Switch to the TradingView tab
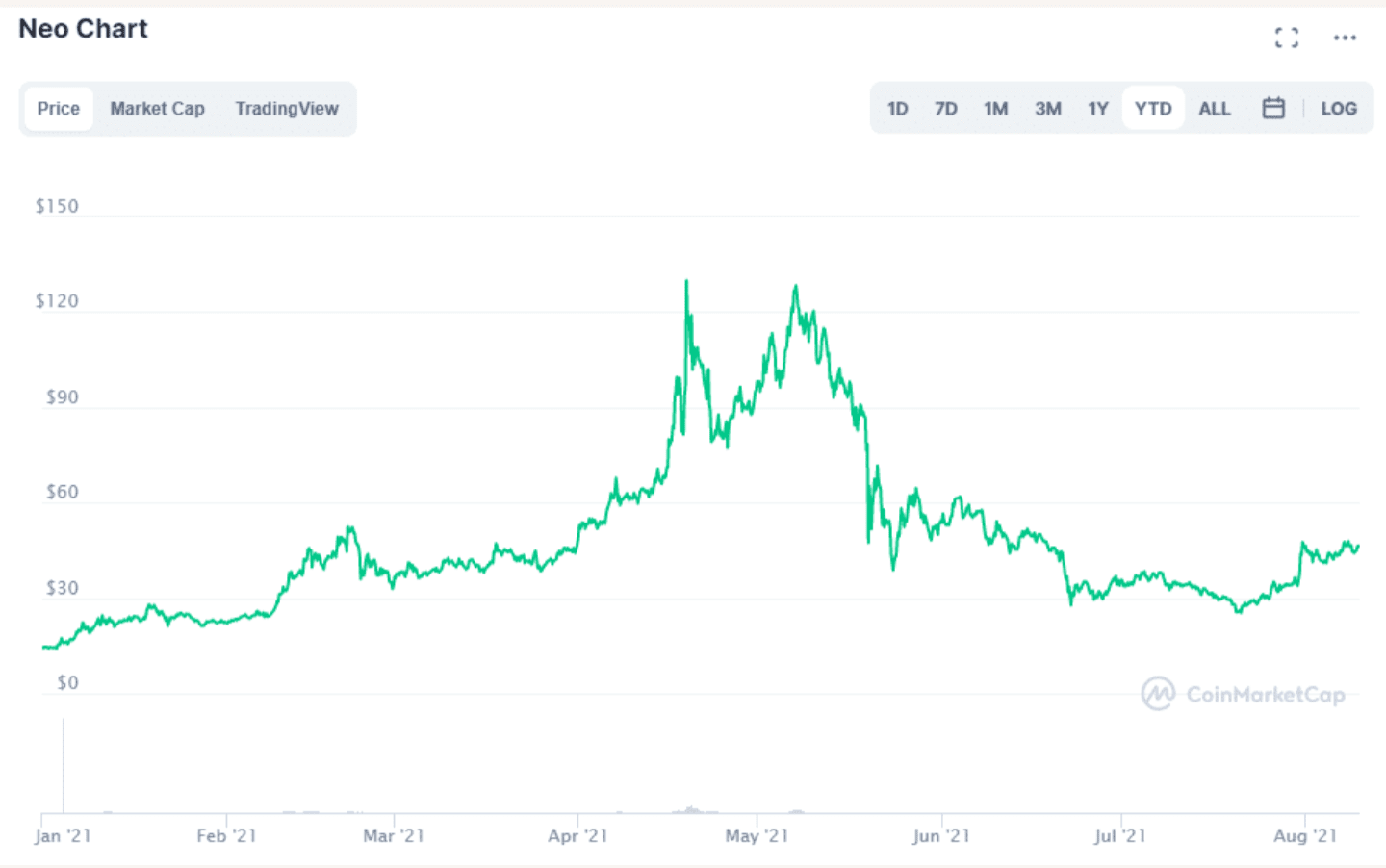Image resolution: width=1386 pixels, height=868 pixels. click(287, 109)
